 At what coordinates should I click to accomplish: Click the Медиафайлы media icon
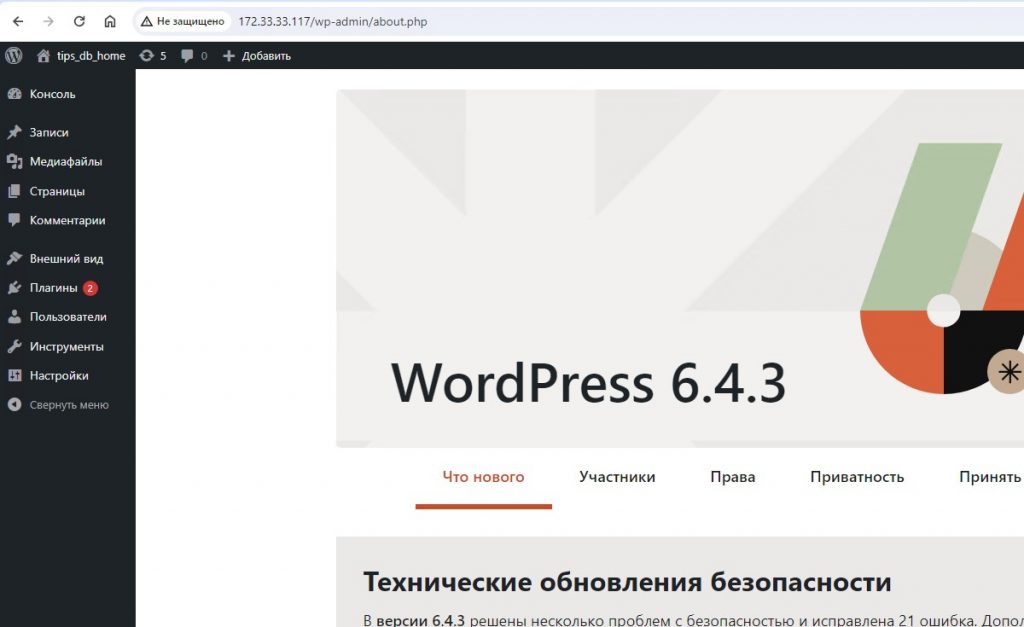[14, 162]
